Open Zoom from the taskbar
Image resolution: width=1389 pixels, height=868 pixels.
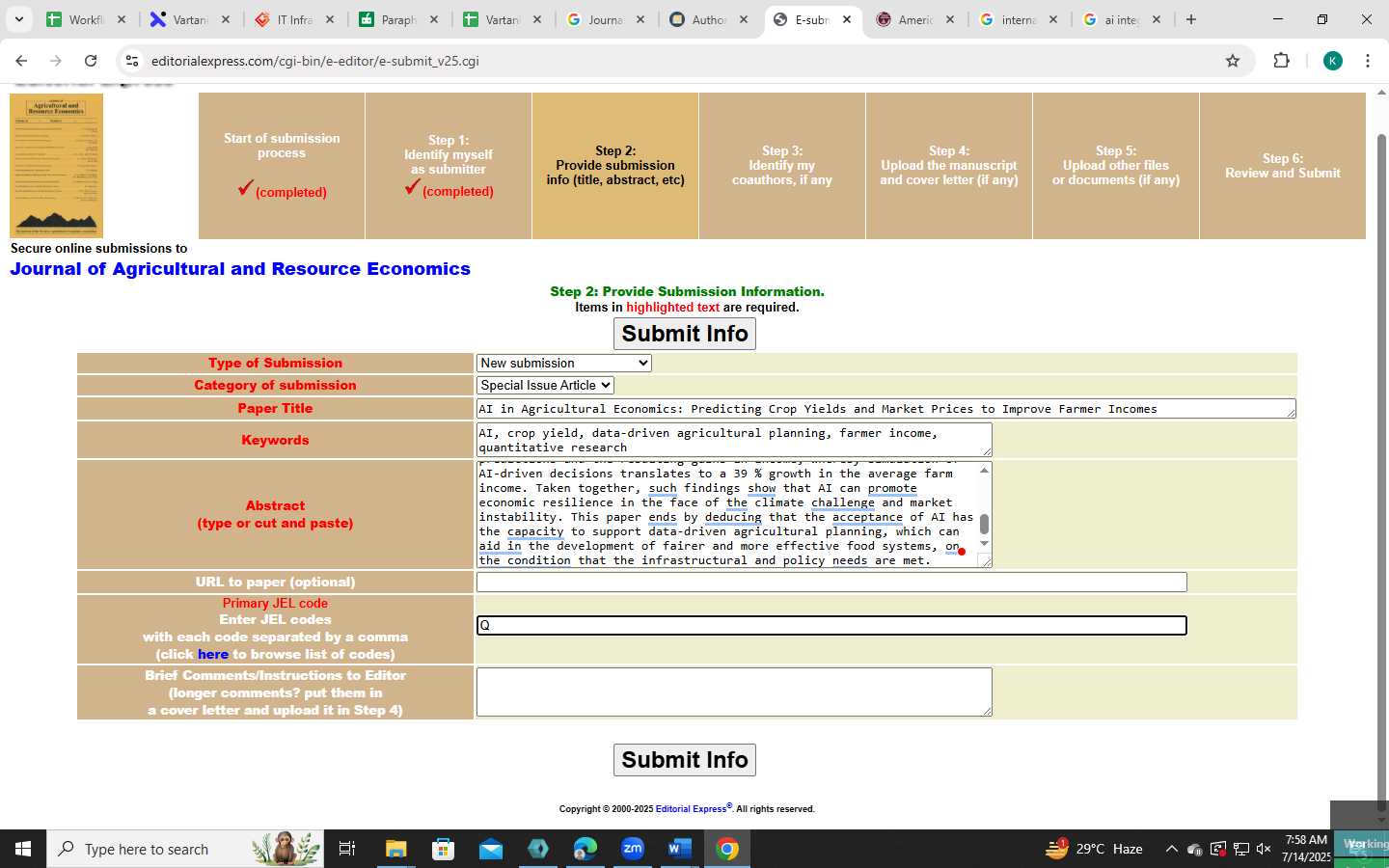[633, 849]
